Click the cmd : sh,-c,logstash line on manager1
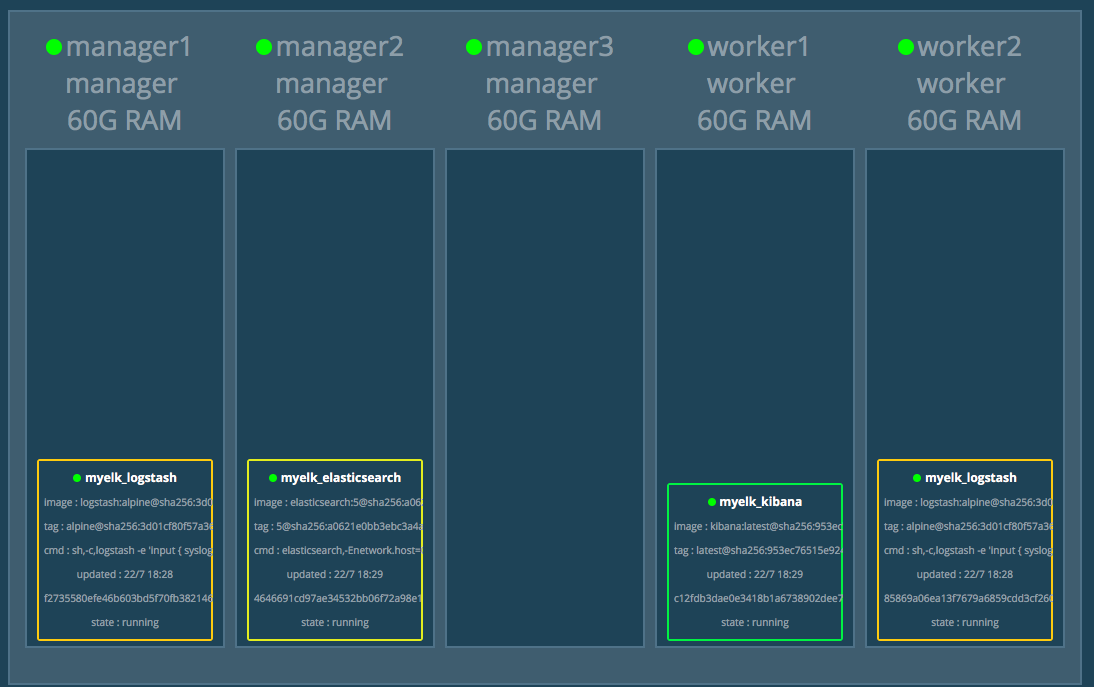1094x687 pixels. (x=128, y=551)
